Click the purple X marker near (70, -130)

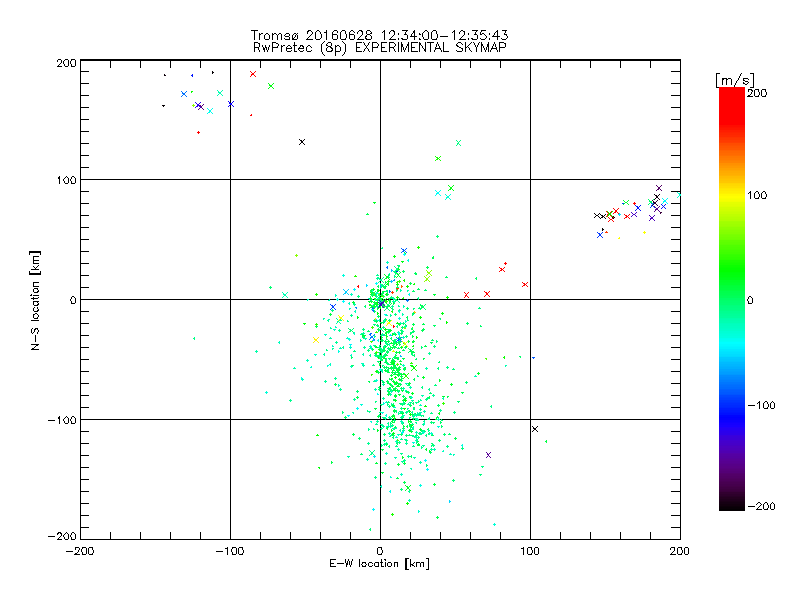coord(488,455)
